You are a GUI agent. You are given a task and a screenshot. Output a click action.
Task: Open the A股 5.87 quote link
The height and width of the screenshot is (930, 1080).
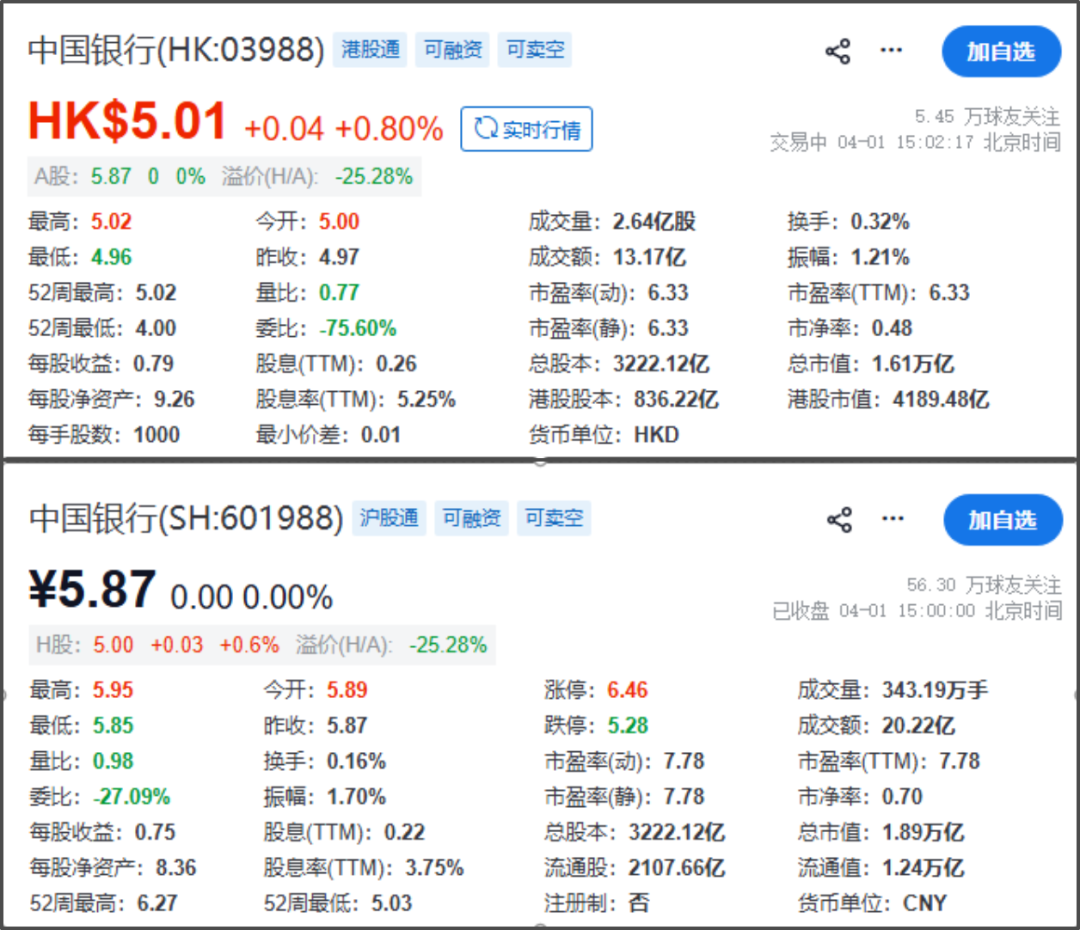click(x=110, y=177)
